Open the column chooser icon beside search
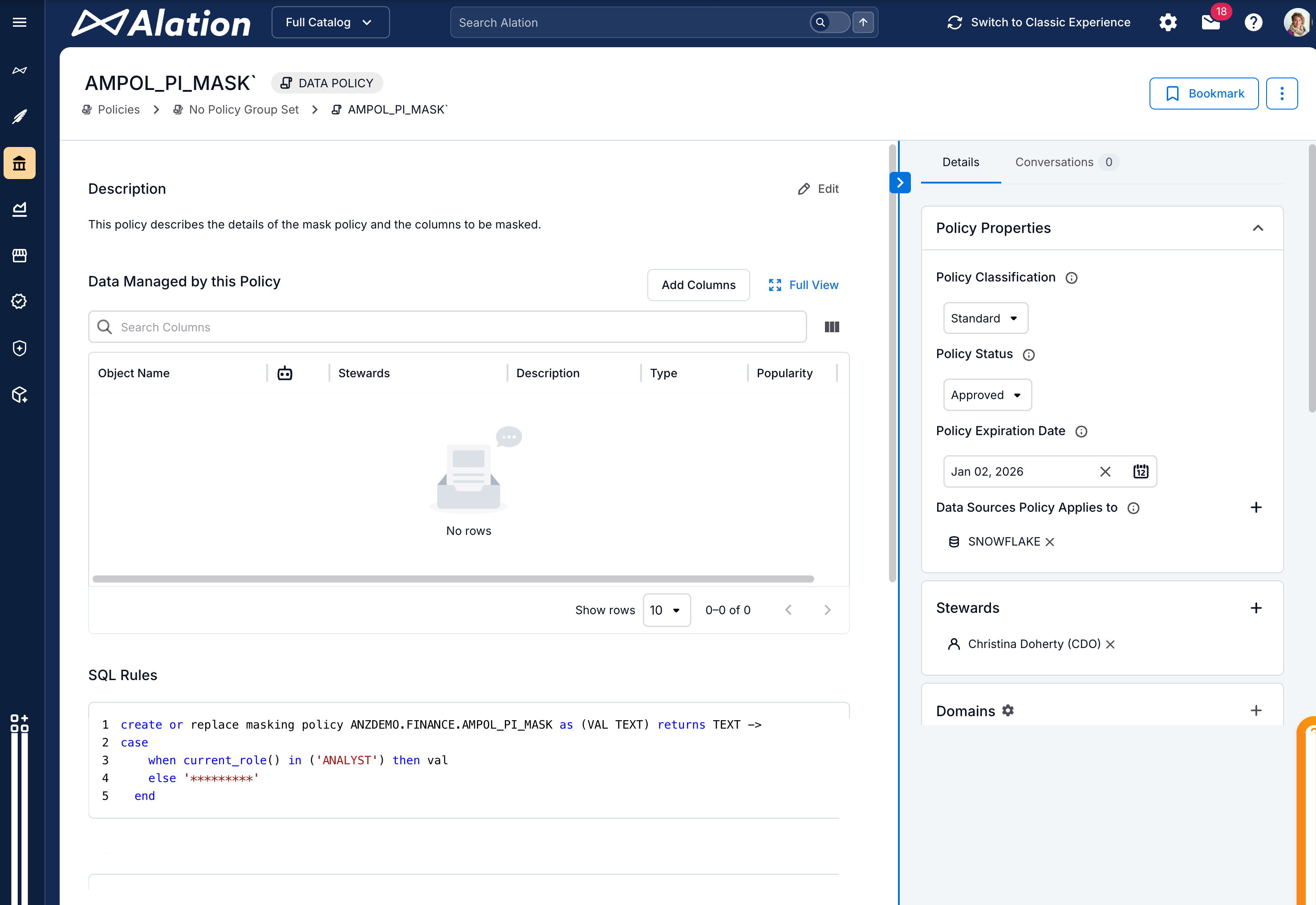 point(832,327)
